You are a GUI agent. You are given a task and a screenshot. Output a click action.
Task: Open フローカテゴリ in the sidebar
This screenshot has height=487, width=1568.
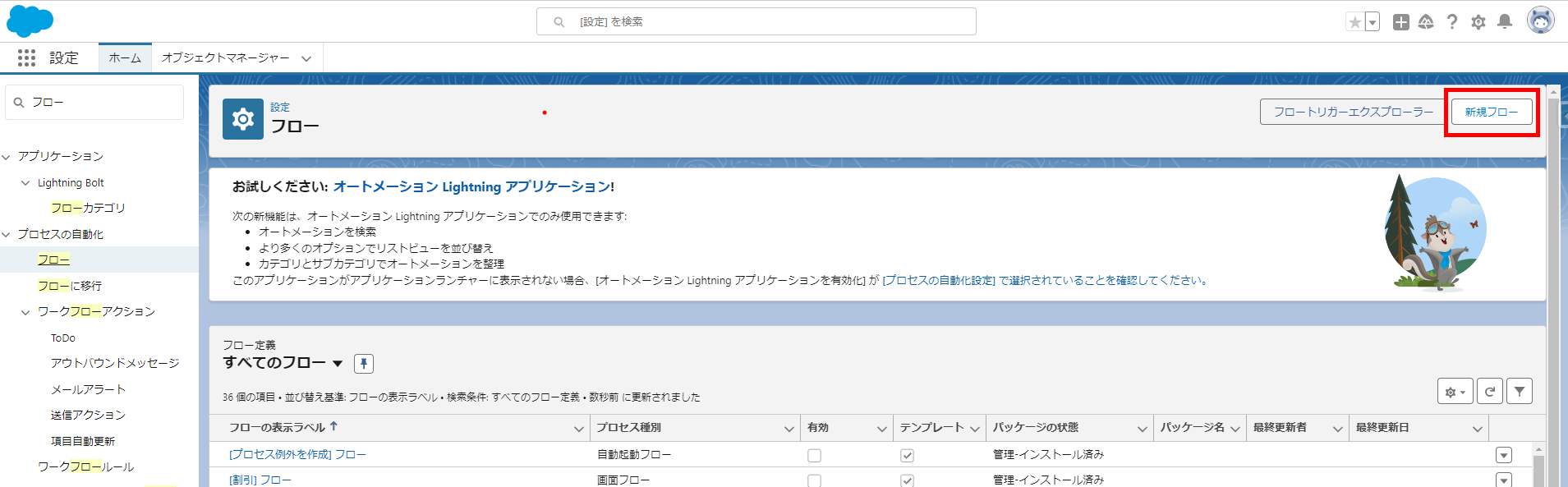pos(88,208)
